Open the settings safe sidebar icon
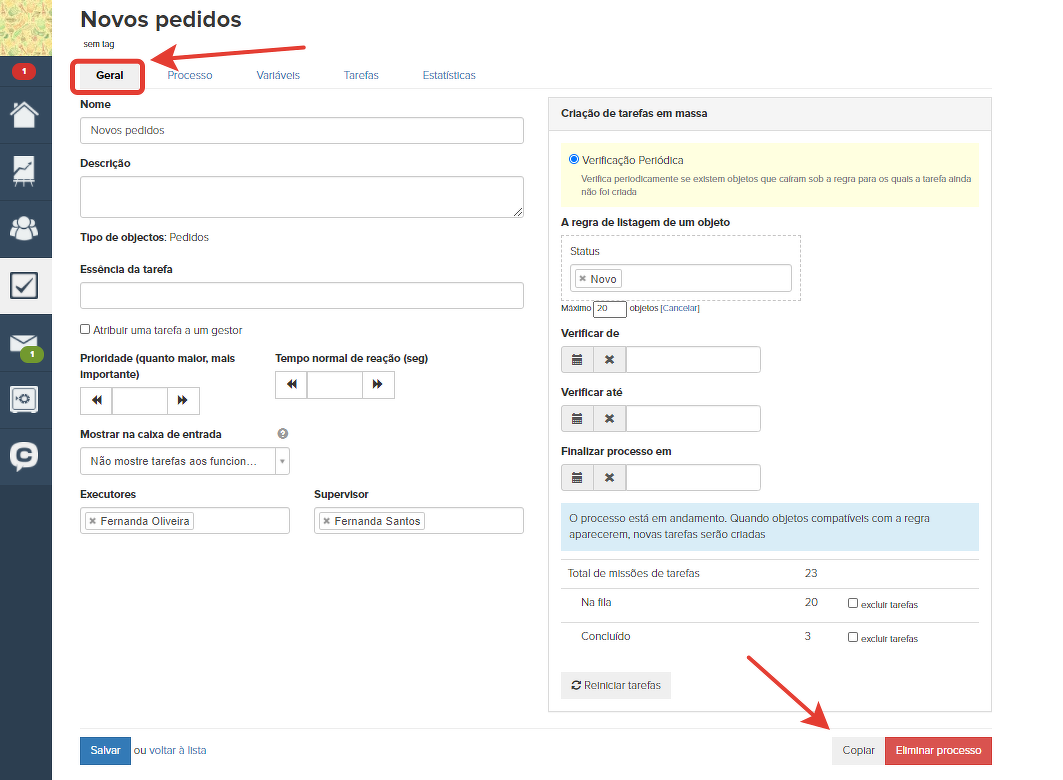The height and width of the screenshot is (780, 1063). coord(24,399)
